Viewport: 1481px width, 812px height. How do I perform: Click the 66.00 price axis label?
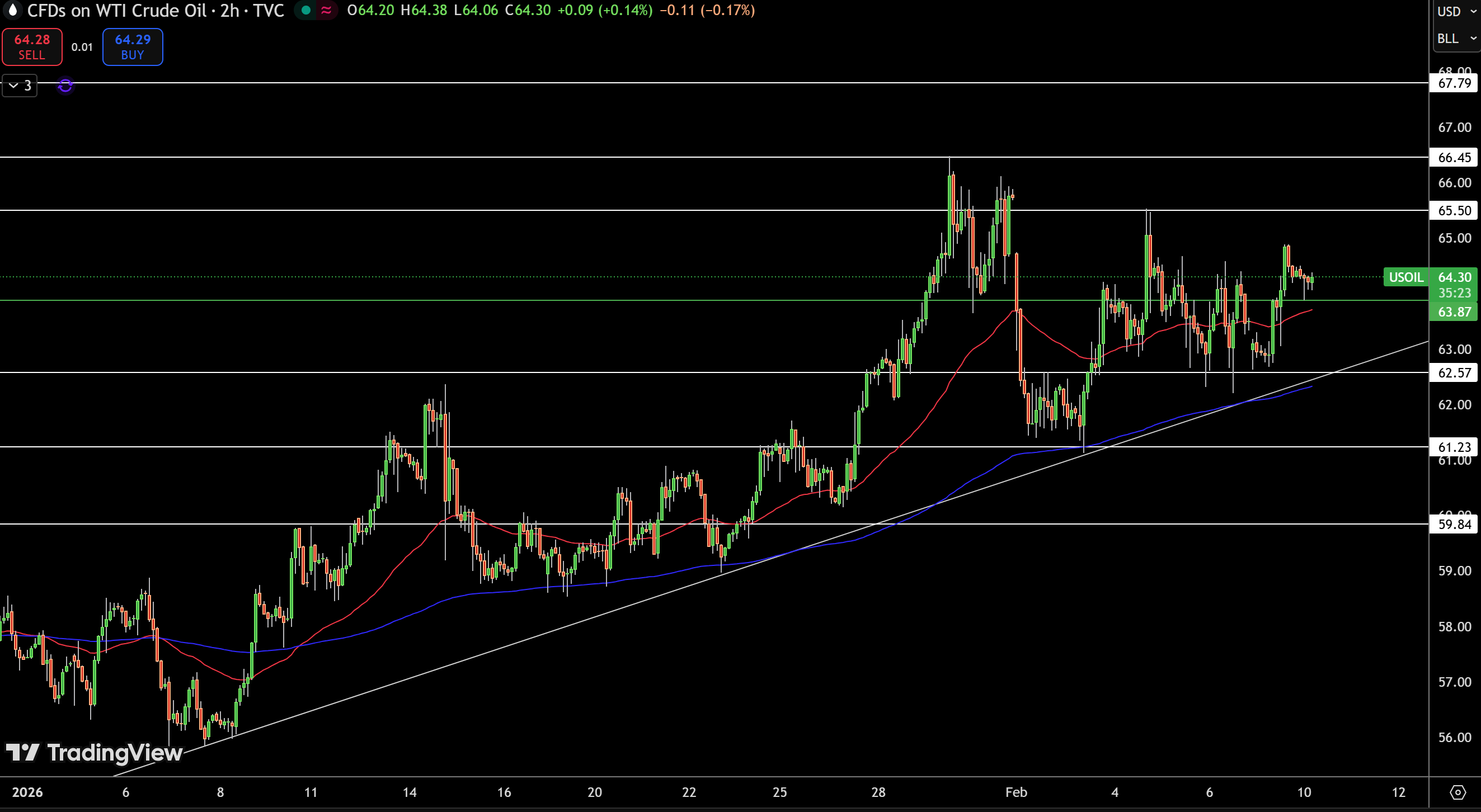click(1455, 183)
